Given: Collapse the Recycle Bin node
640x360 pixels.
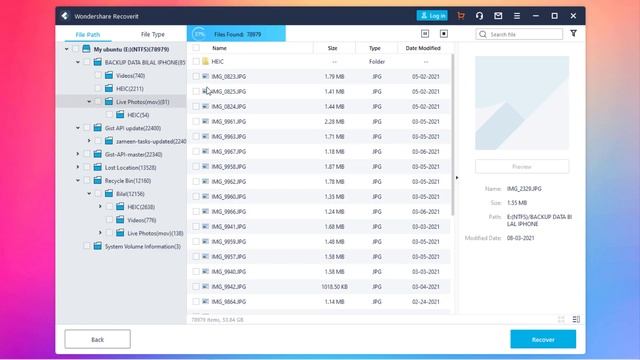Looking at the screenshot, I should [78, 180].
